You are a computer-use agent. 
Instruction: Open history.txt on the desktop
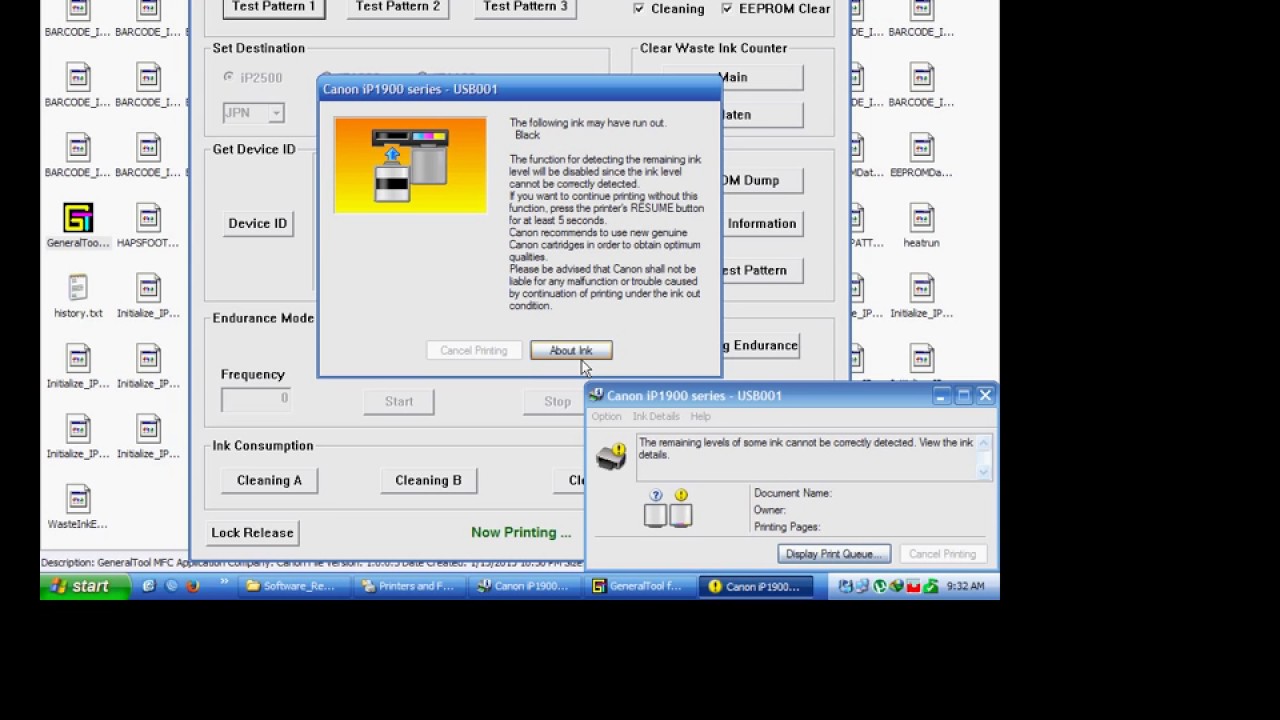(78, 296)
